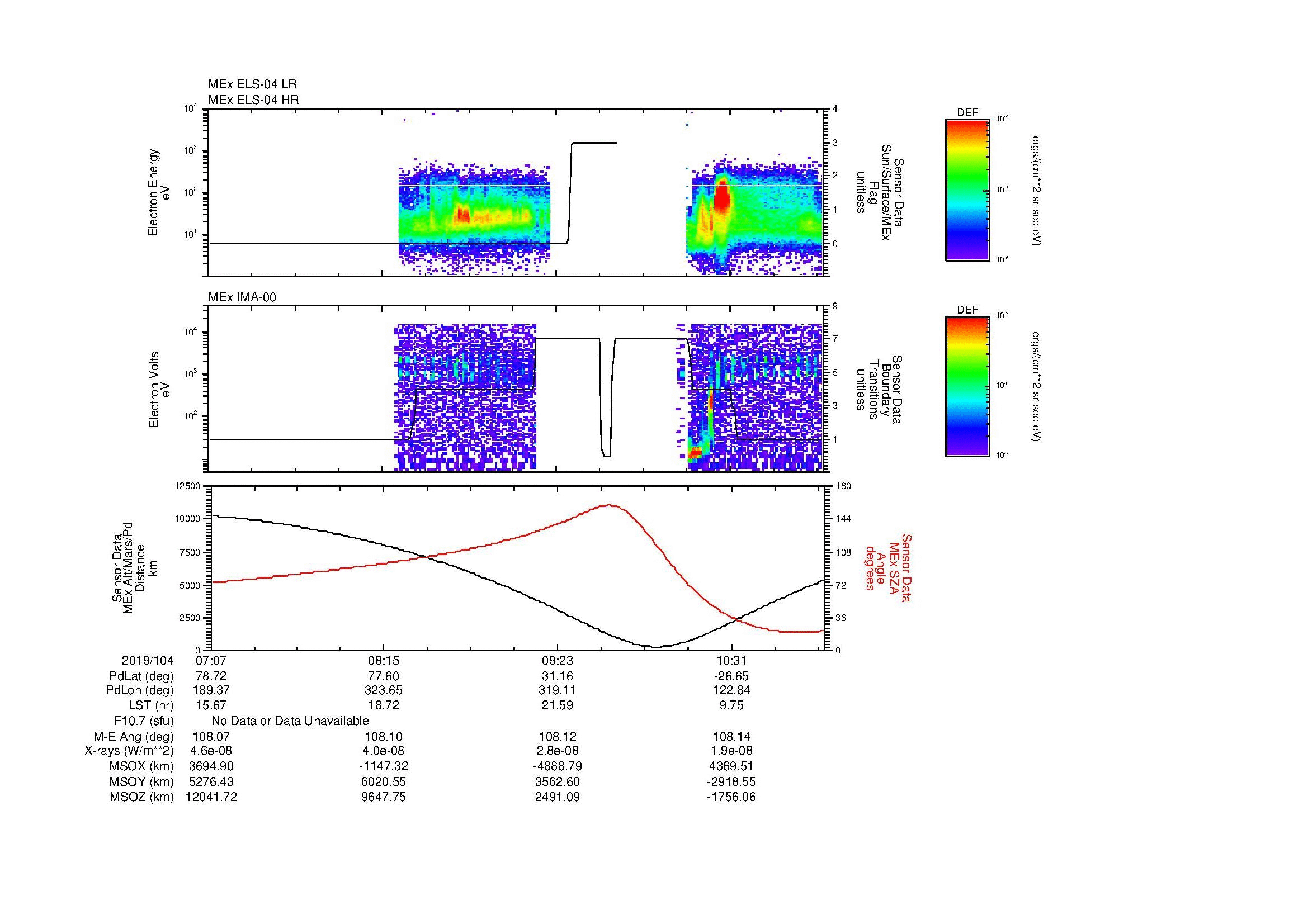
Task: Click M-E Ang value 108.14
Action: click(x=731, y=736)
